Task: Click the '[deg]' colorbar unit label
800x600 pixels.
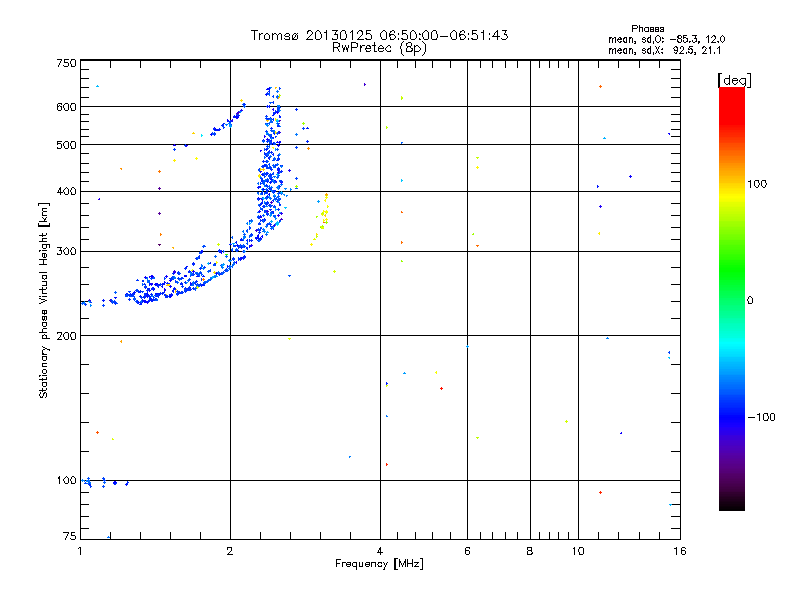Action: point(734,80)
